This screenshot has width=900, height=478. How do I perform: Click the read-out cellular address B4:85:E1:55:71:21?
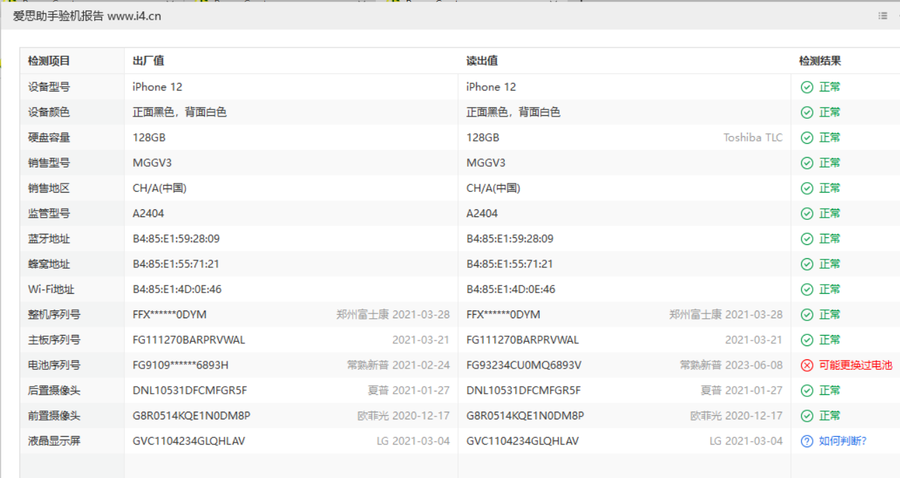point(510,264)
